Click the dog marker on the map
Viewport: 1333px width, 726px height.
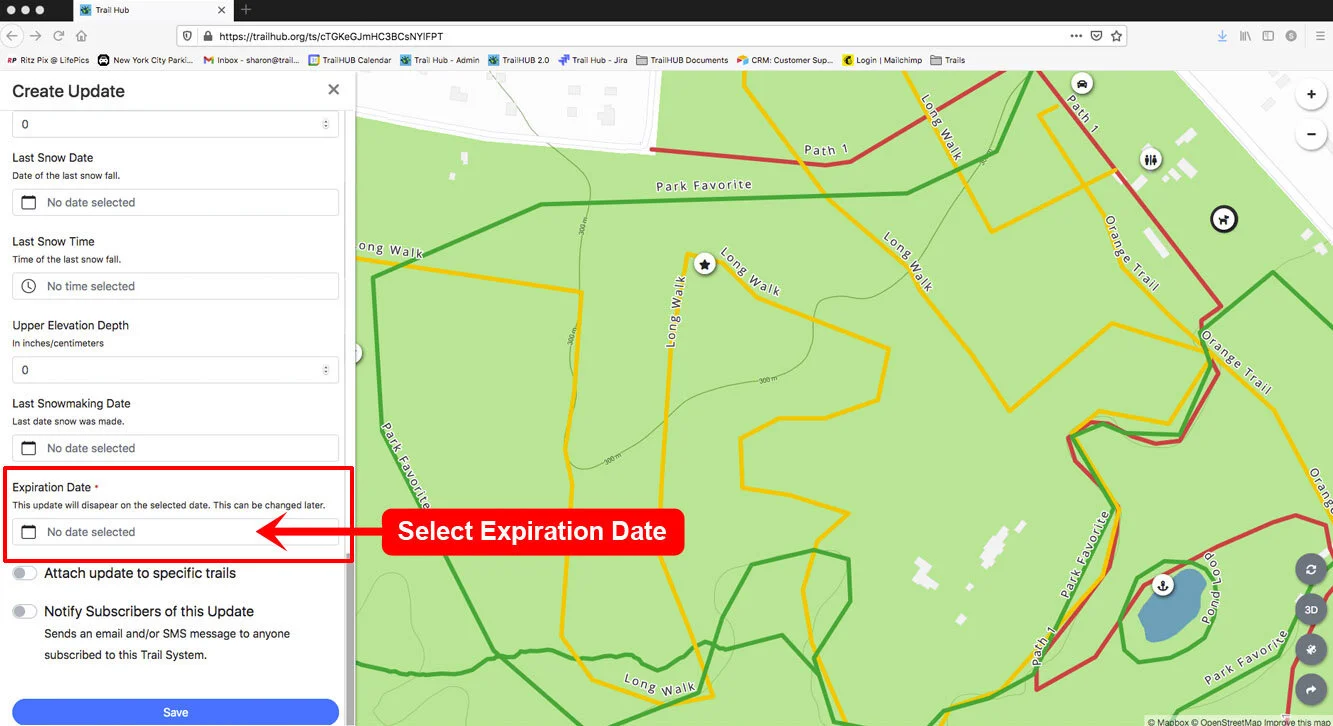[1223, 218]
